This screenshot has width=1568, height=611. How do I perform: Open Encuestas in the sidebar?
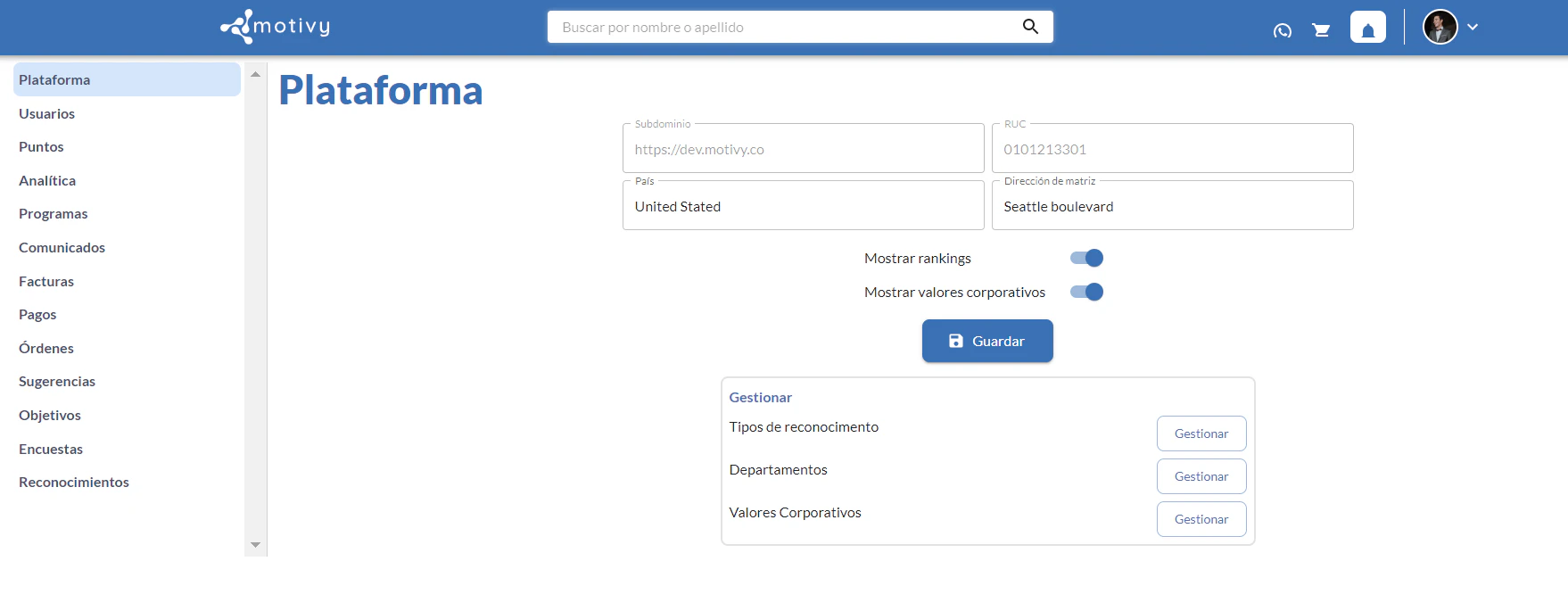pyautogui.click(x=127, y=449)
